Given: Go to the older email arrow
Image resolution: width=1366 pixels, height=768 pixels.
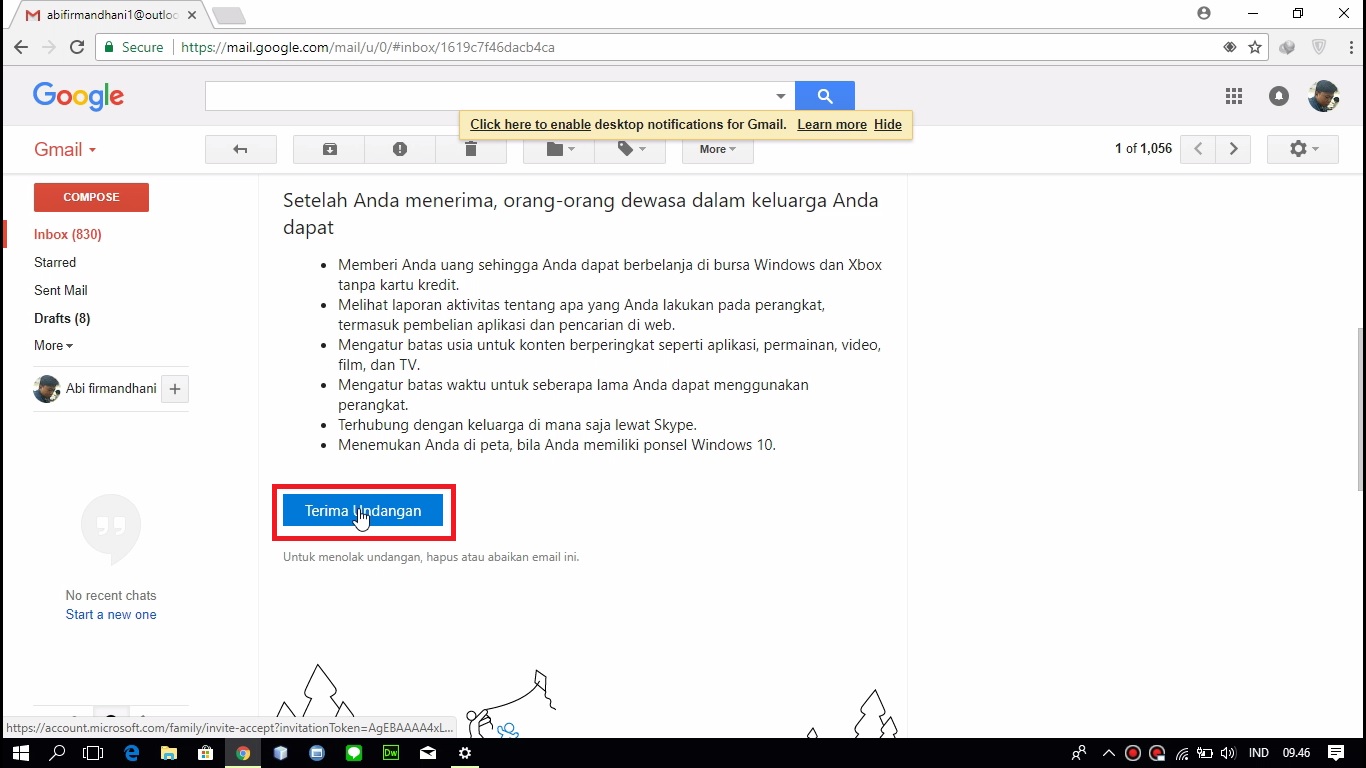Looking at the screenshot, I should pyautogui.click(x=1234, y=149).
